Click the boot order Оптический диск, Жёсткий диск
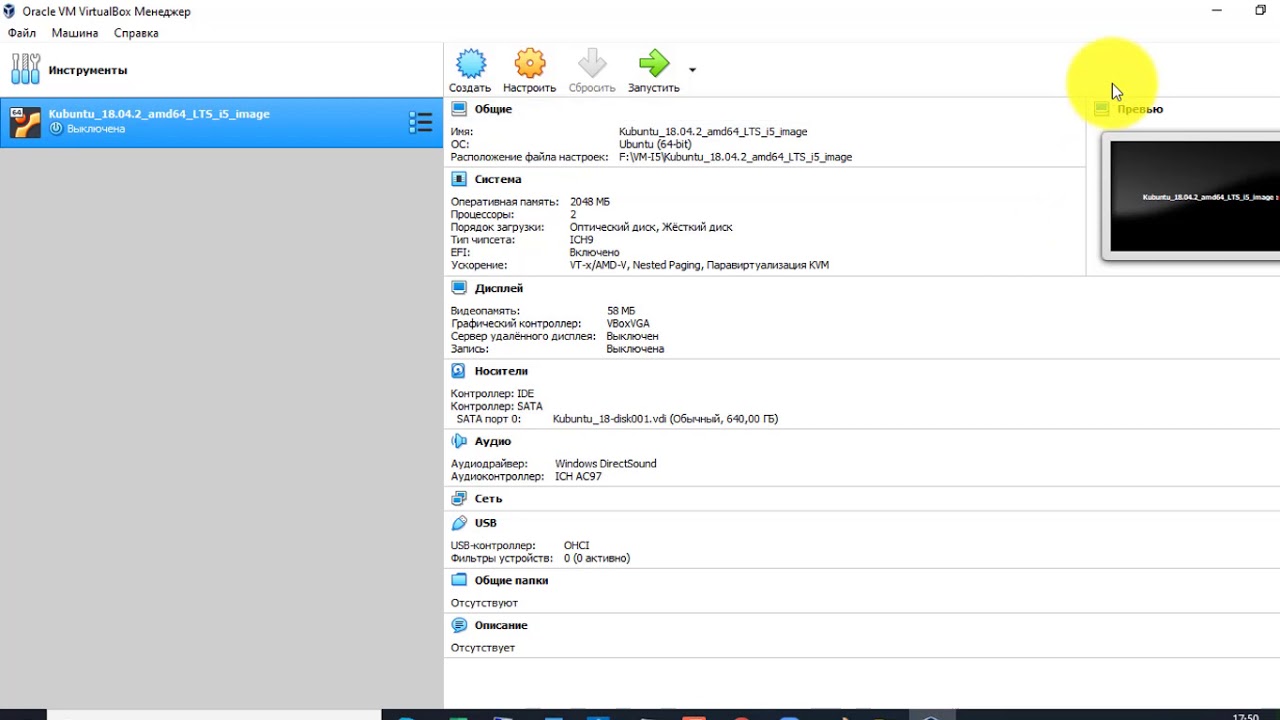Viewport: 1280px width, 720px height. click(x=651, y=227)
